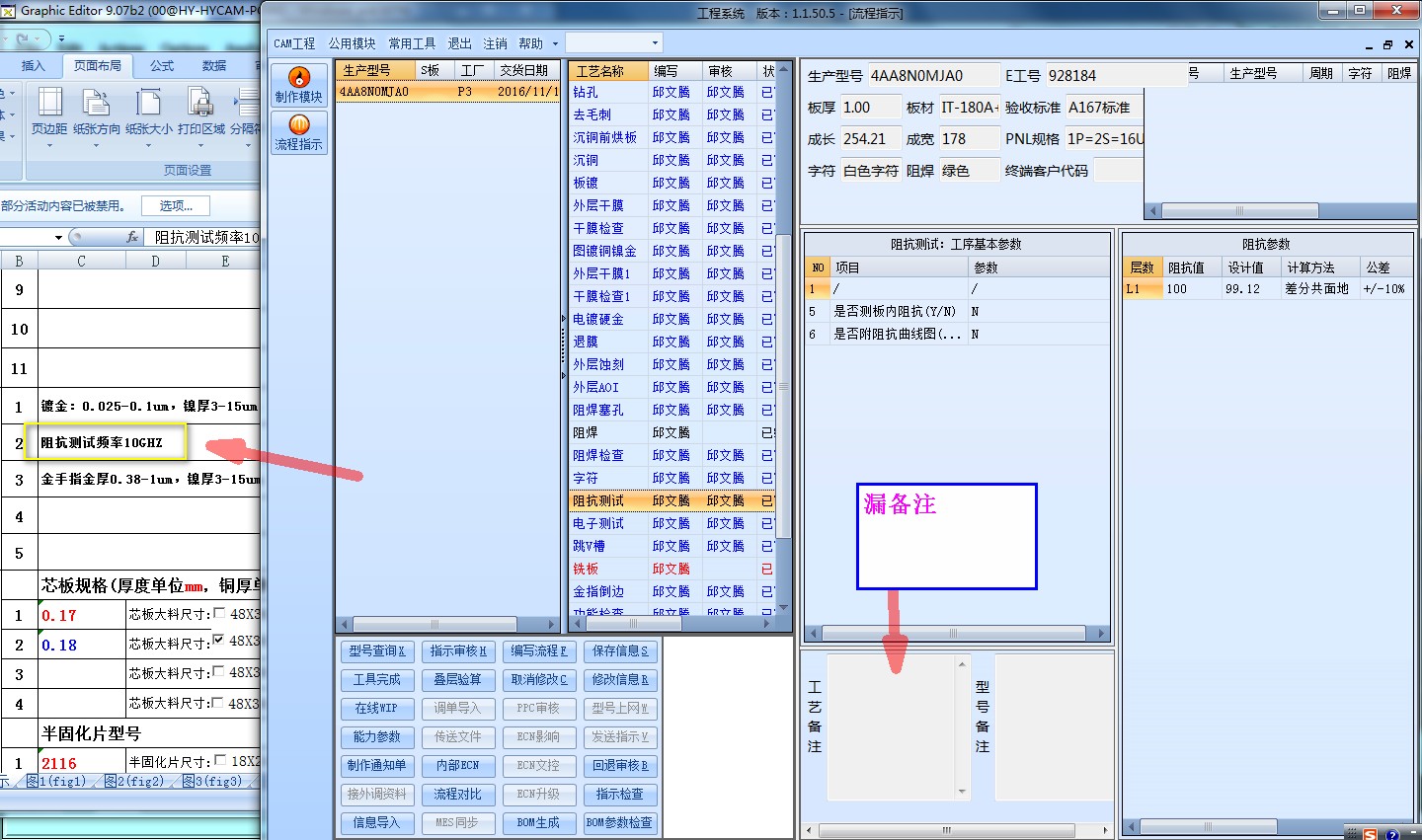Toggle the checked 芯板大料尺寸 checkbox in row 0.18
Image resolution: width=1422 pixels, height=840 pixels.
[x=219, y=641]
